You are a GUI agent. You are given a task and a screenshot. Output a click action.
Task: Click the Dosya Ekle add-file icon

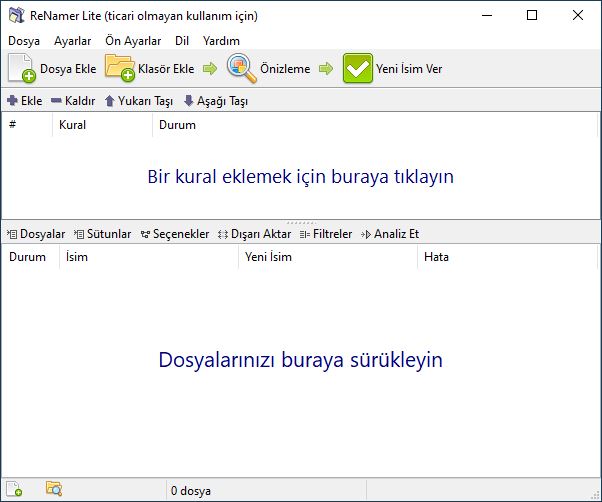pyautogui.click(x=22, y=68)
